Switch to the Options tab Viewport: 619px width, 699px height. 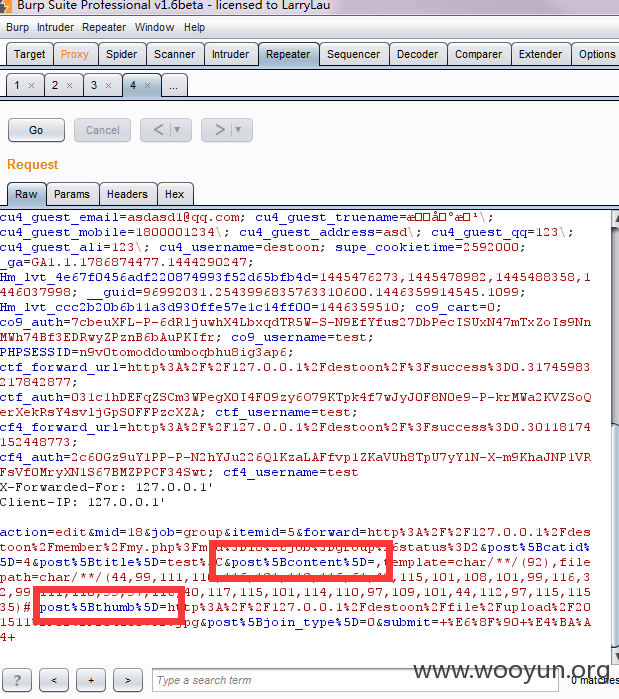(596, 54)
